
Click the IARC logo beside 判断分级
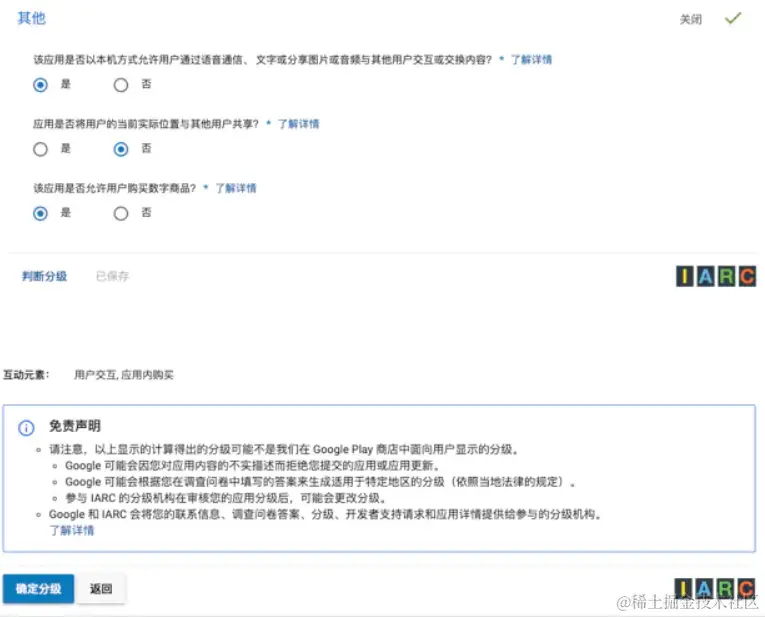coord(716,276)
